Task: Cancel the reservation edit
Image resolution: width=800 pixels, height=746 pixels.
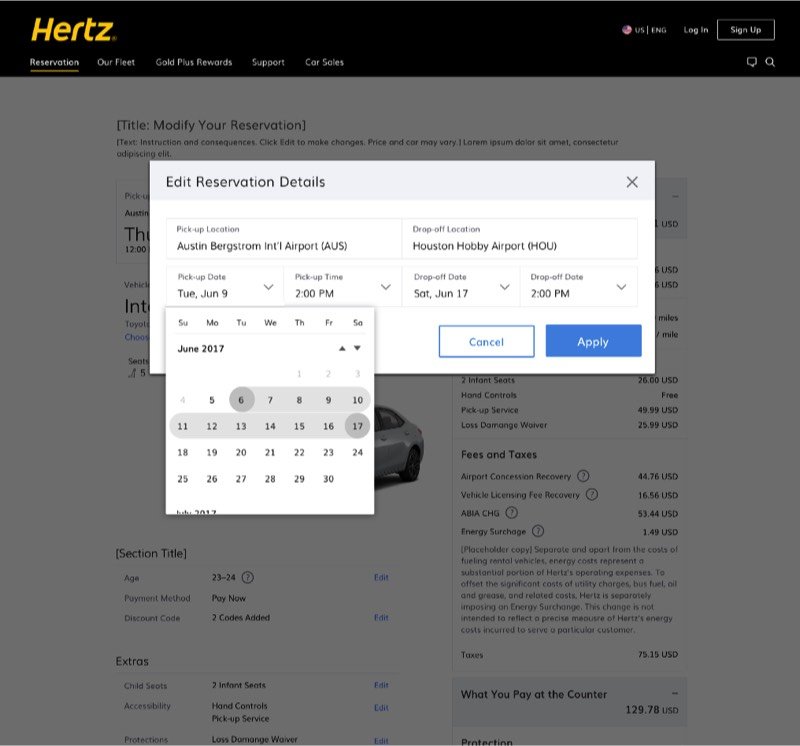Action: (486, 341)
